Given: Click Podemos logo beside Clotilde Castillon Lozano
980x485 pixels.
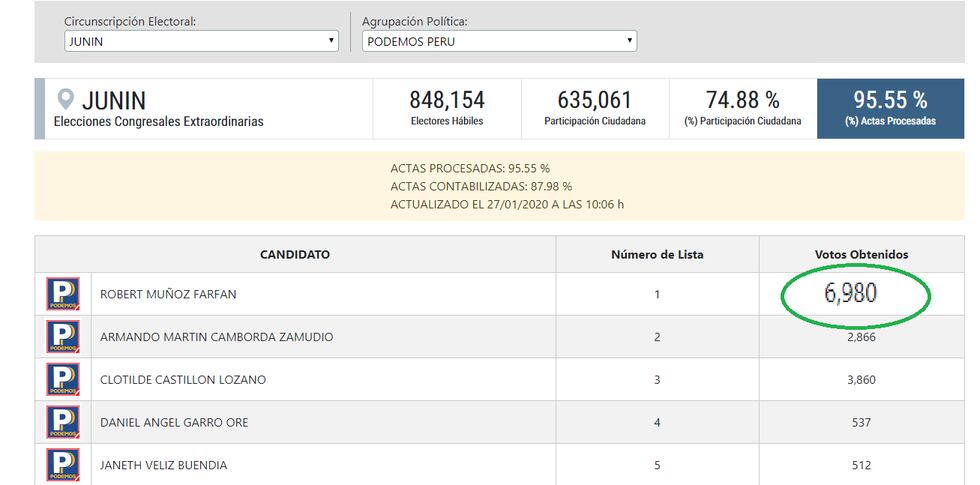Looking at the screenshot, I should click(62, 380).
